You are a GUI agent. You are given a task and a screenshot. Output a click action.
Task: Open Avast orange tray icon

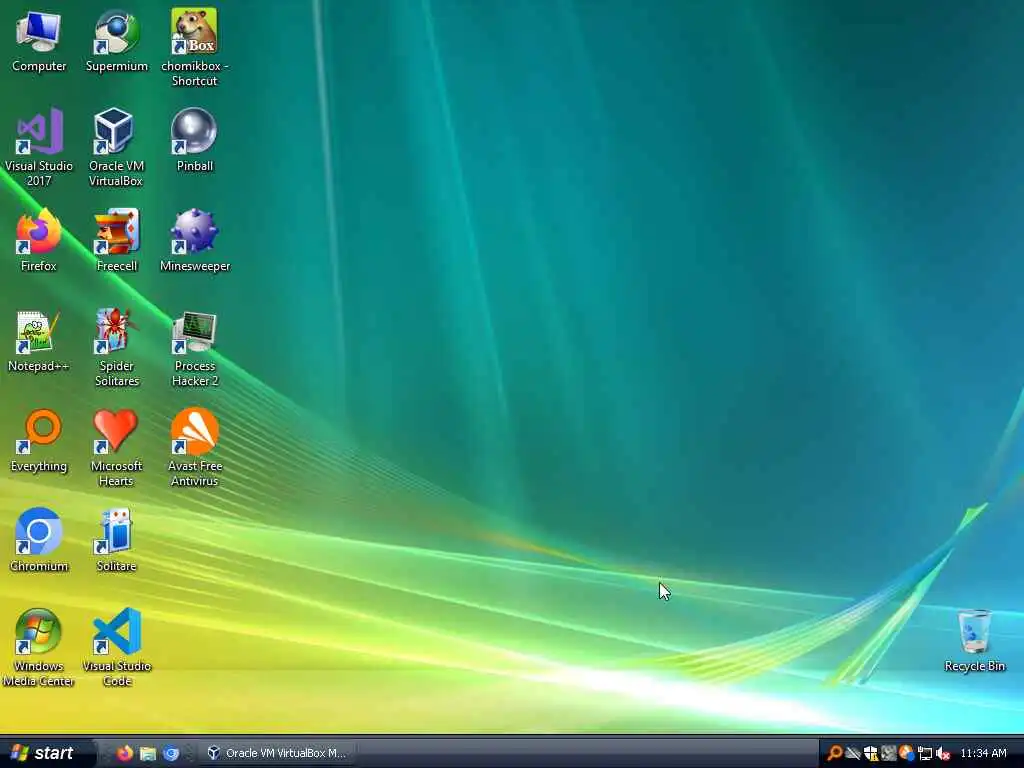click(x=906, y=753)
